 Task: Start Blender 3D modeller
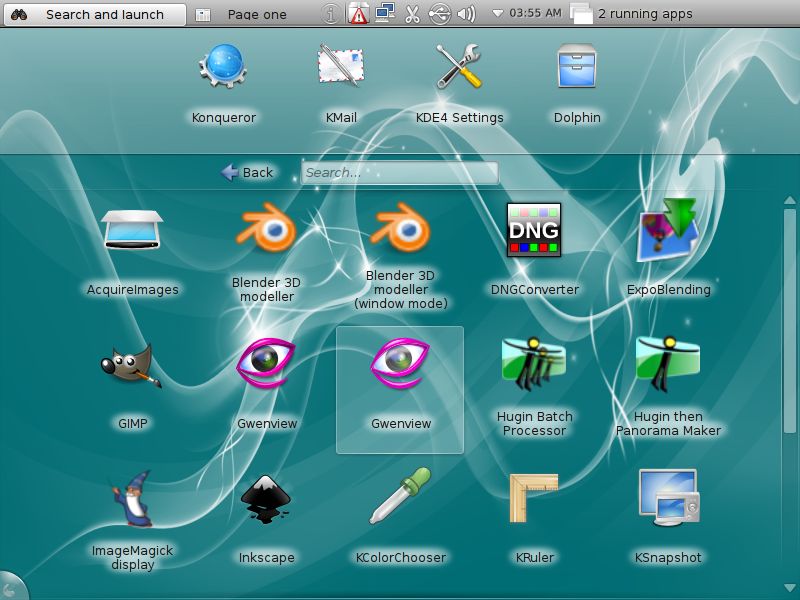(x=267, y=232)
